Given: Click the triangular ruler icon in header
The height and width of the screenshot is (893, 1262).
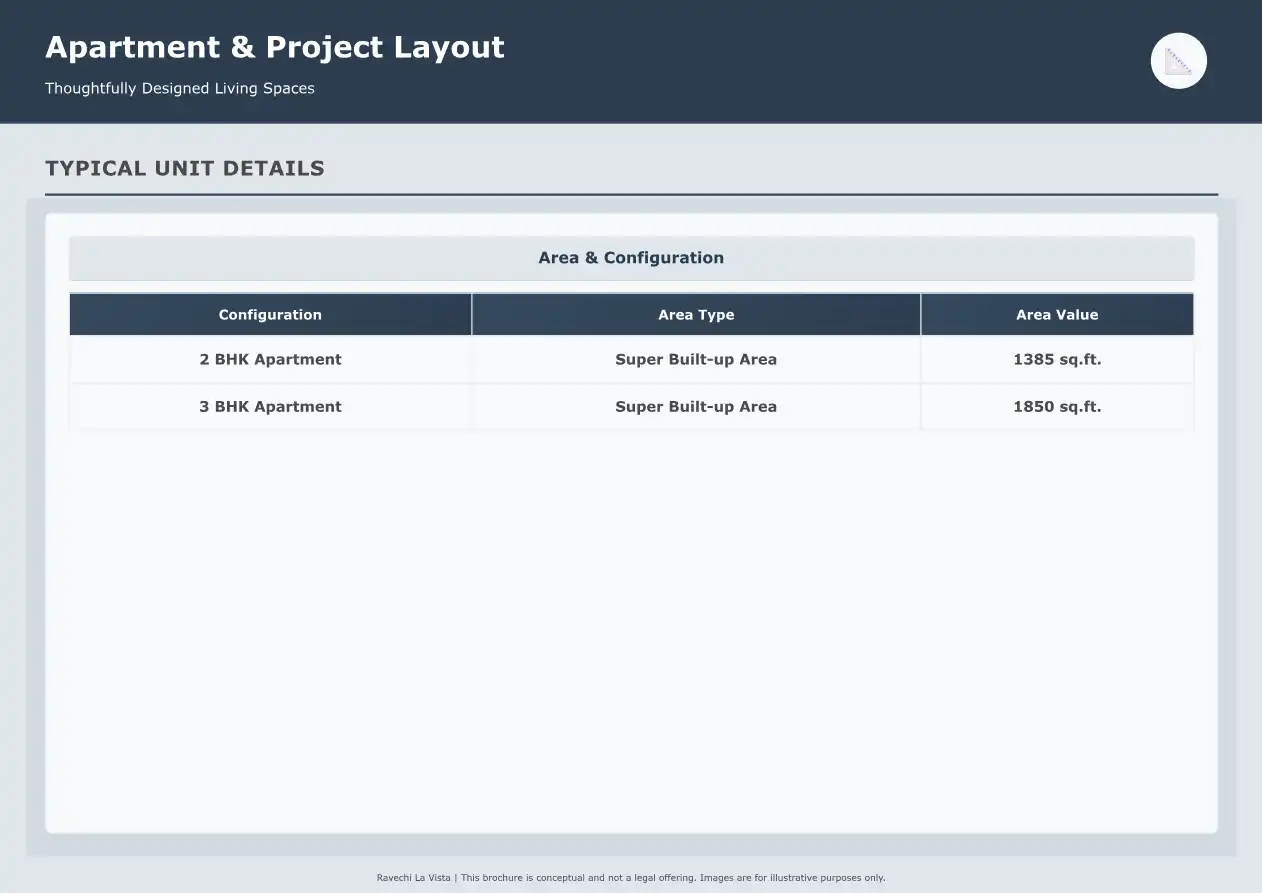Looking at the screenshot, I should coord(1179,61).
